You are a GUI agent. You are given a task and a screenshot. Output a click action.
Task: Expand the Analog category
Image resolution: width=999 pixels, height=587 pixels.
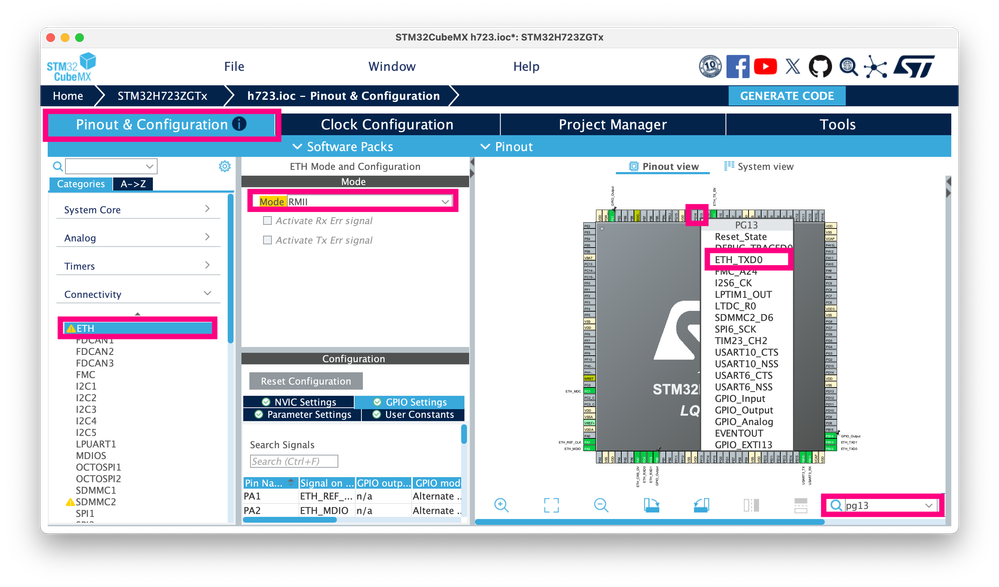[138, 238]
